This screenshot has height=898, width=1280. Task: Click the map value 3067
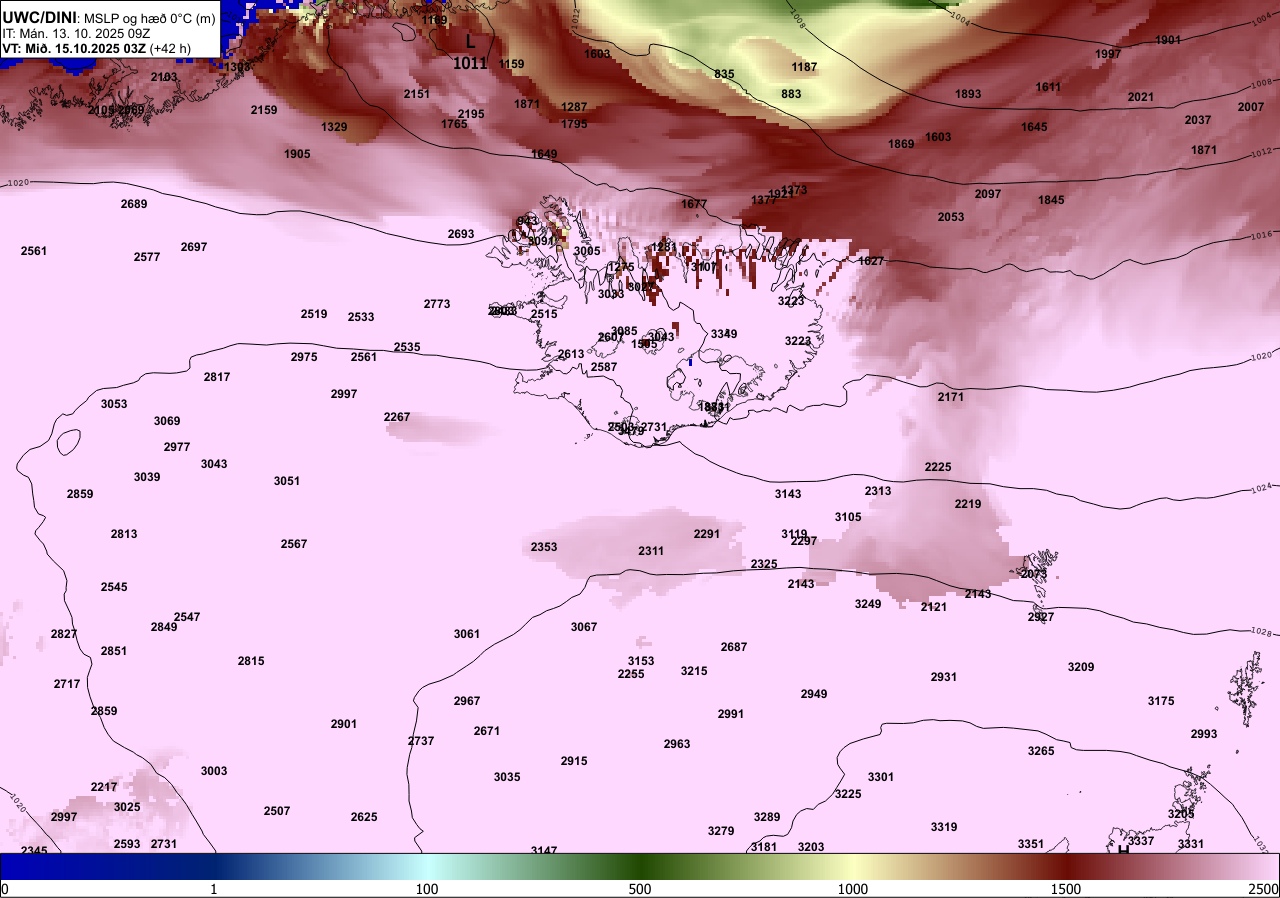(x=584, y=627)
